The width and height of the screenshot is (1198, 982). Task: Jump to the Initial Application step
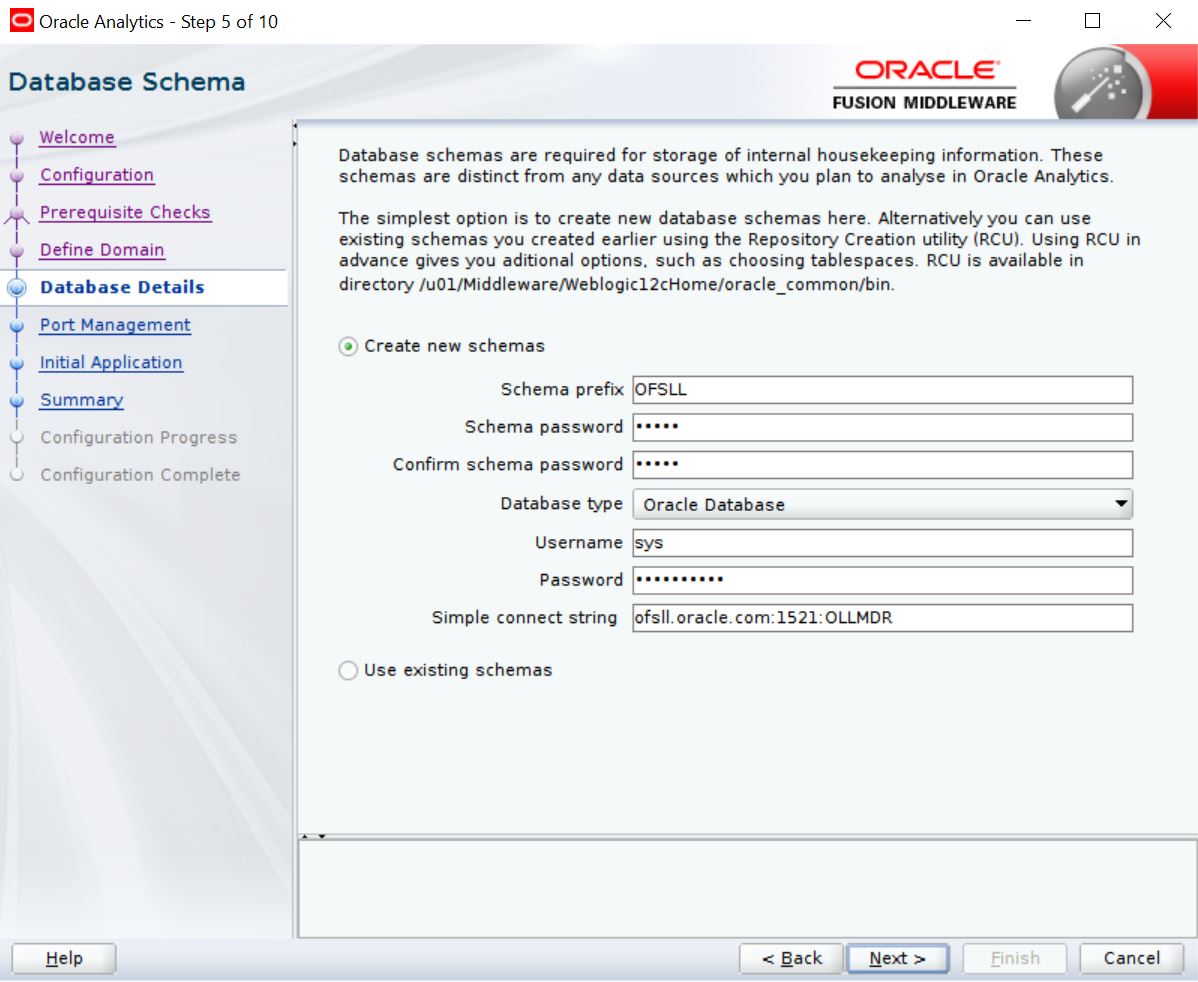[x=112, y=362]
